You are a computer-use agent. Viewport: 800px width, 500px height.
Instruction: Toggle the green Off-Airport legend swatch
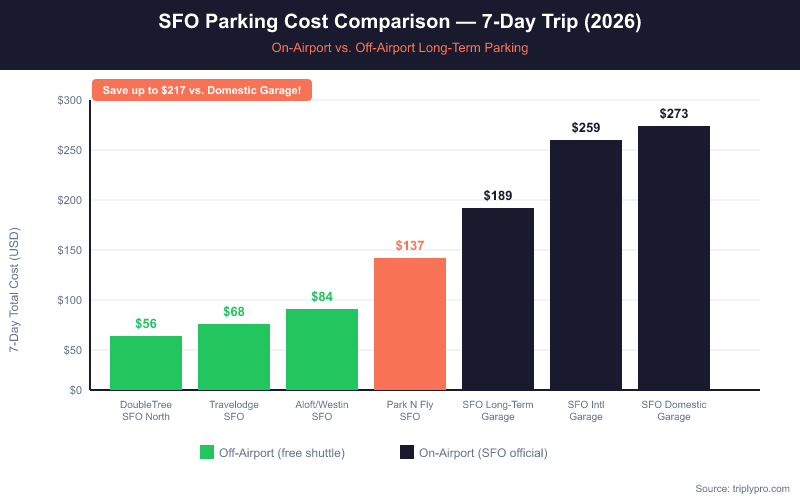[207, 453]
